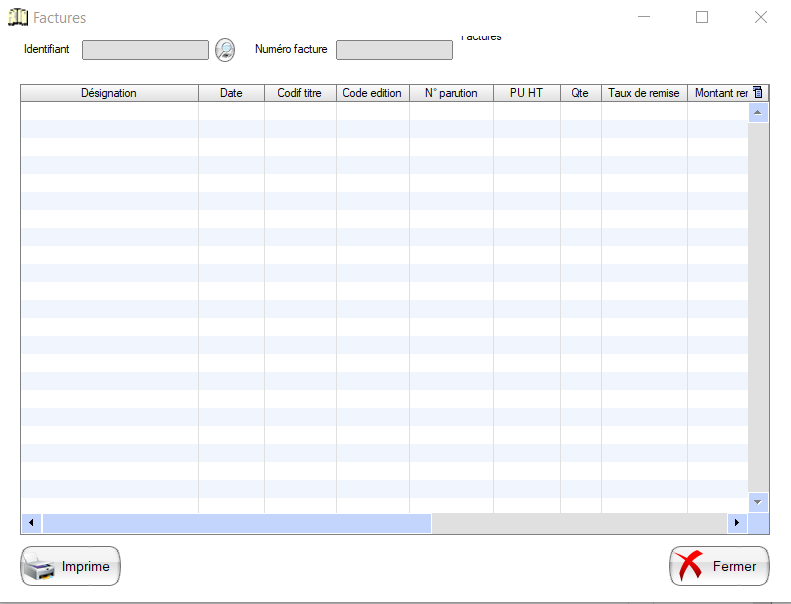Maximize the Factures window
The image size is (791, 604).
[702, 17]
